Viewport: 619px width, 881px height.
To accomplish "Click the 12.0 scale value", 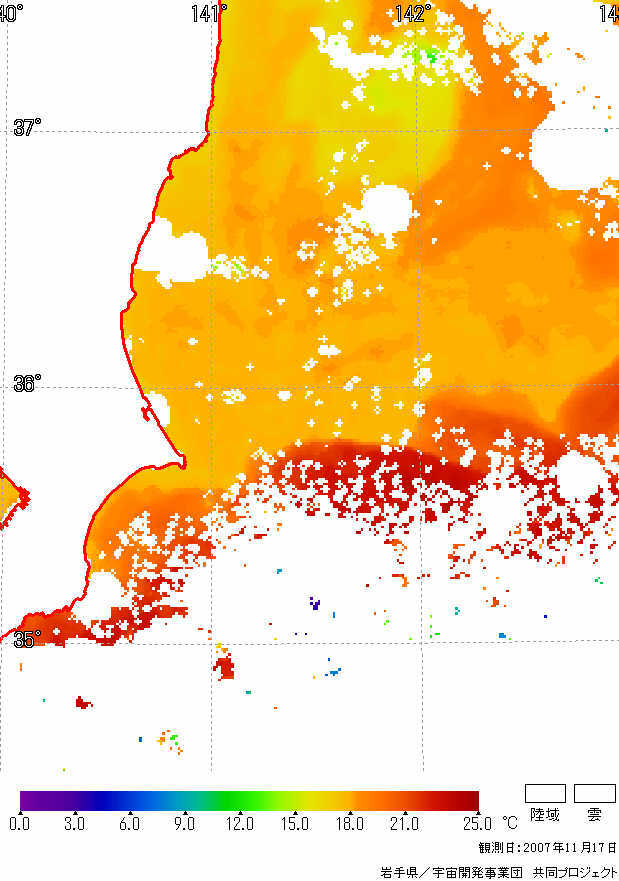I will point(239,824).
